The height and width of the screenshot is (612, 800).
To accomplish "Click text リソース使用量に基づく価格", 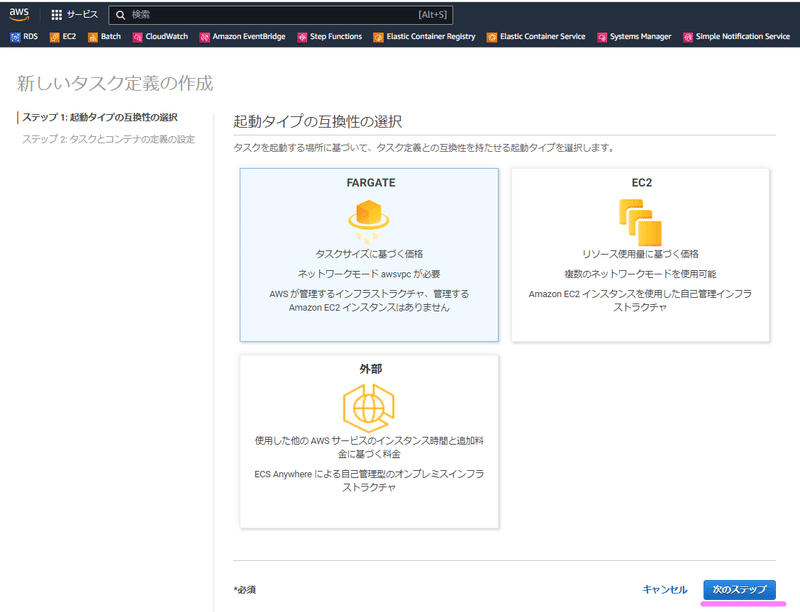I will [x=640, y=254].
